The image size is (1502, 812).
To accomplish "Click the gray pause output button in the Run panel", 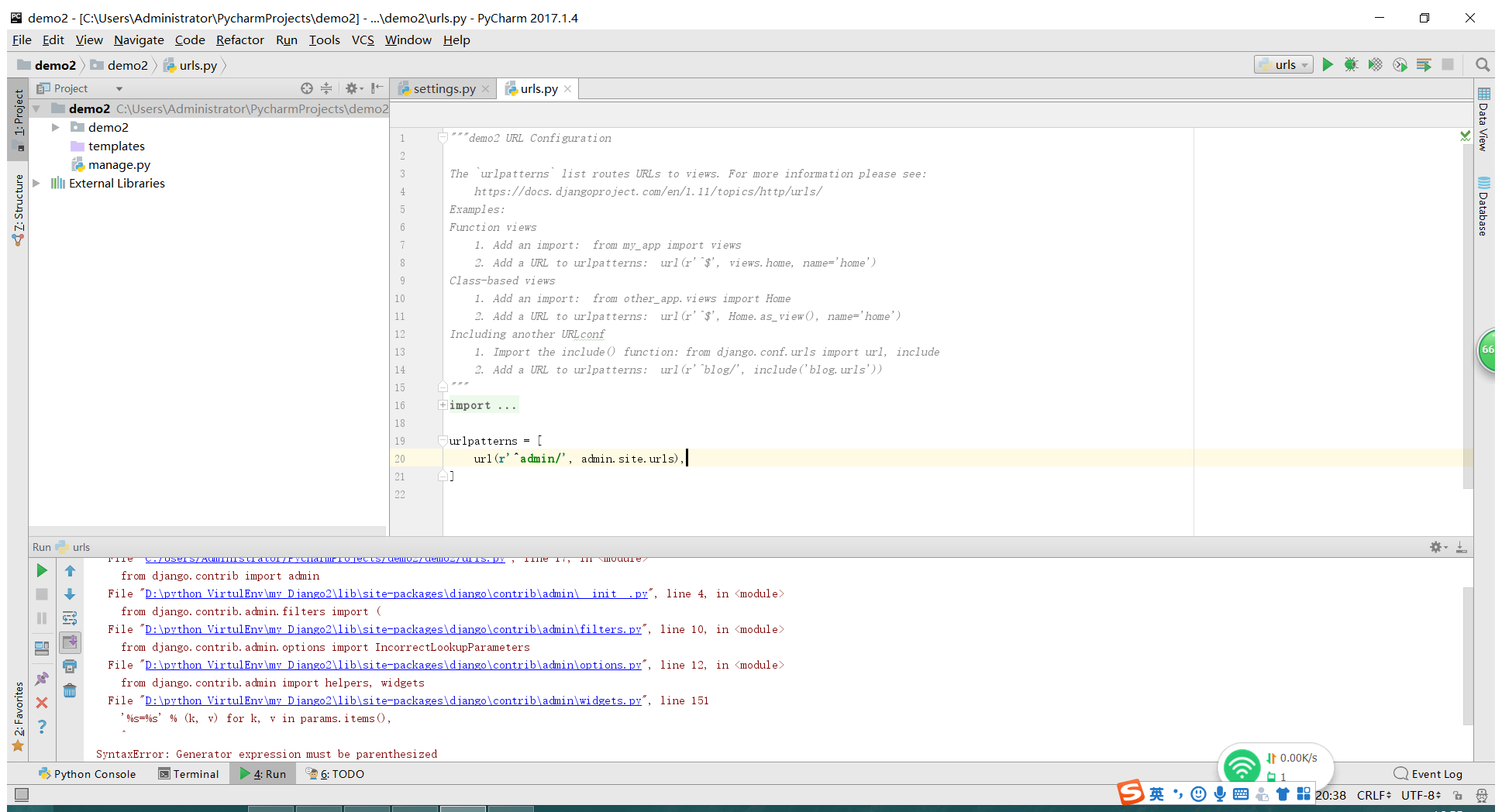I will pyautogui.click(x=42, y=618).
